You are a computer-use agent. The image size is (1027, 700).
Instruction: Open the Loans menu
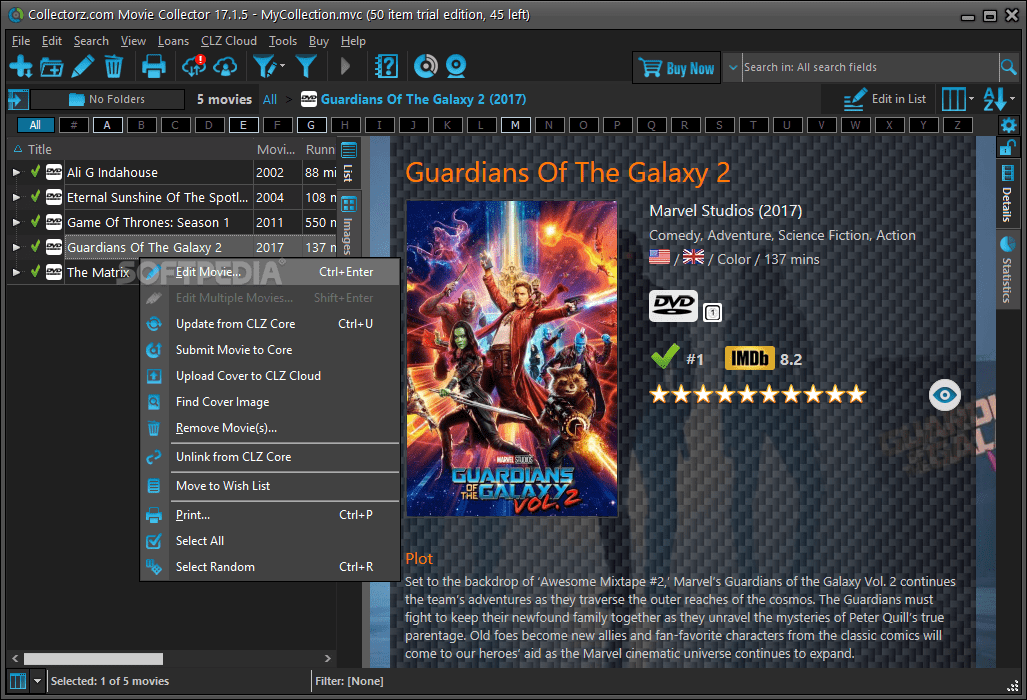tap(173, 41)
